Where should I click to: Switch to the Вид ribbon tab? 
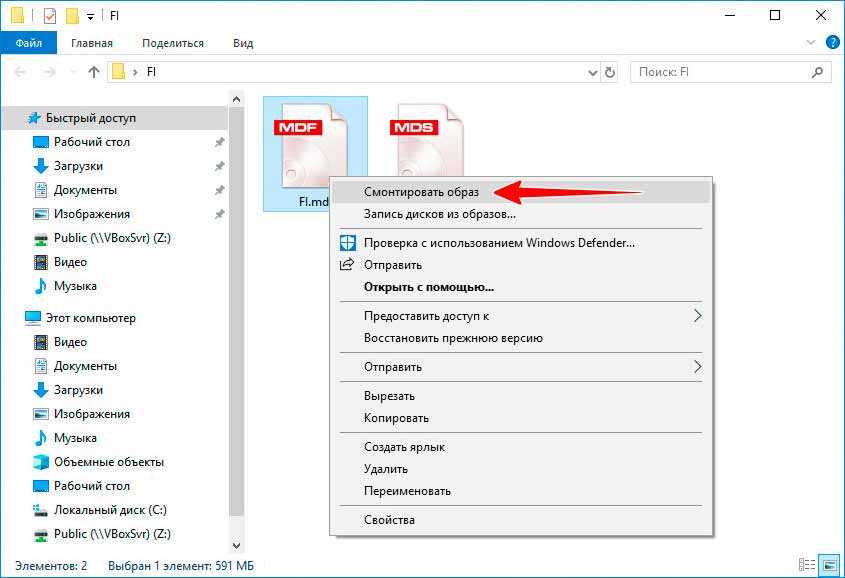click(x=243, y=43)
